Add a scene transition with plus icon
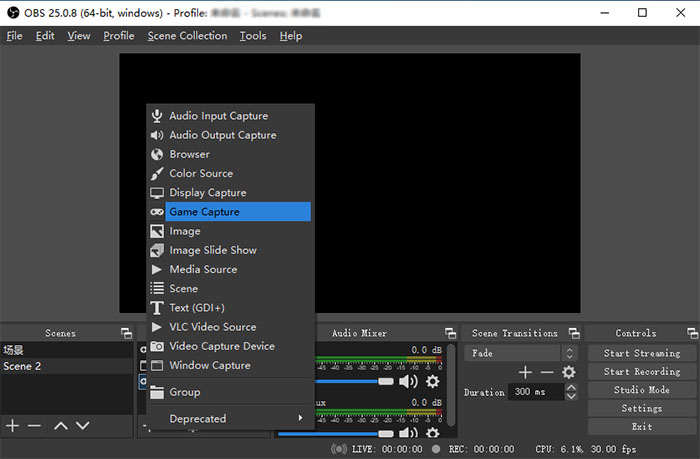Viewport: 700px width, 459px height. (525, 372)
